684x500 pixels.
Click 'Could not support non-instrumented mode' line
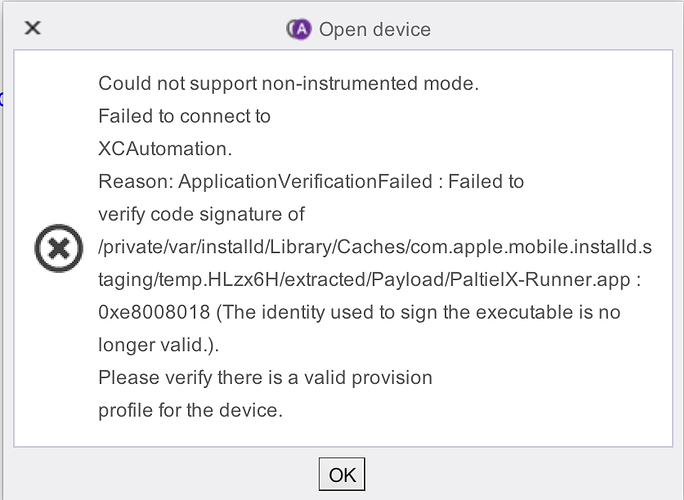289,84
